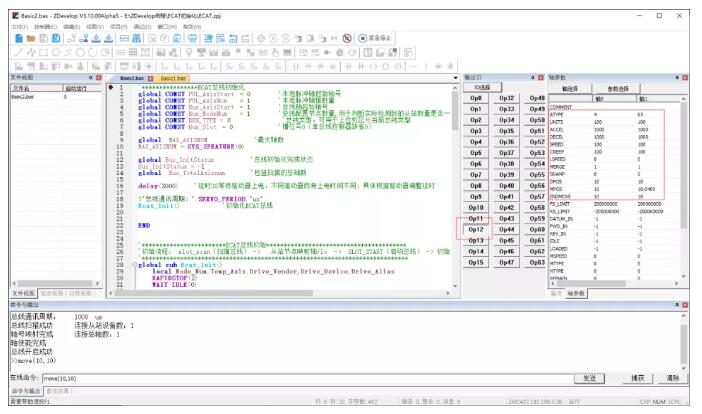Close the 命令与输出 panel with red X
702x414 pixels.
pos(685,305)
